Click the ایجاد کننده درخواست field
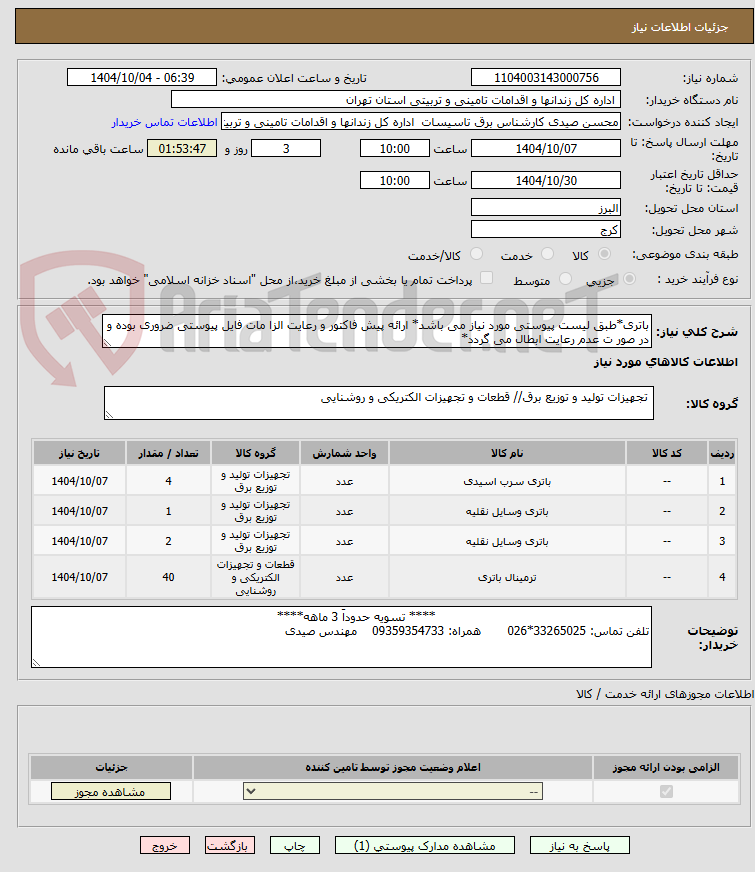755x872 pixels. click(x=421, y=122)
